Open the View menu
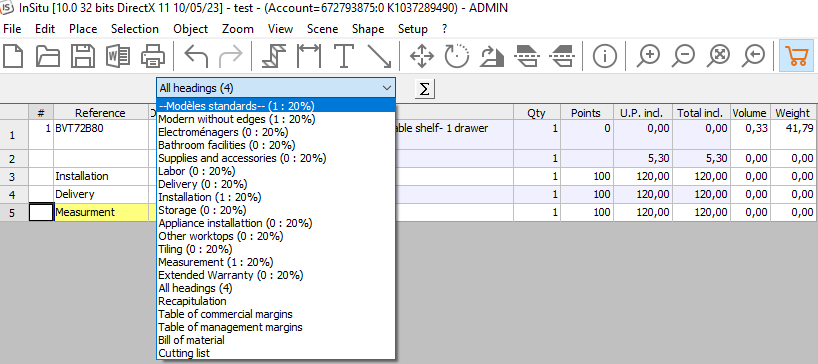This screenshot has height=364, width=818. (281, 29)
